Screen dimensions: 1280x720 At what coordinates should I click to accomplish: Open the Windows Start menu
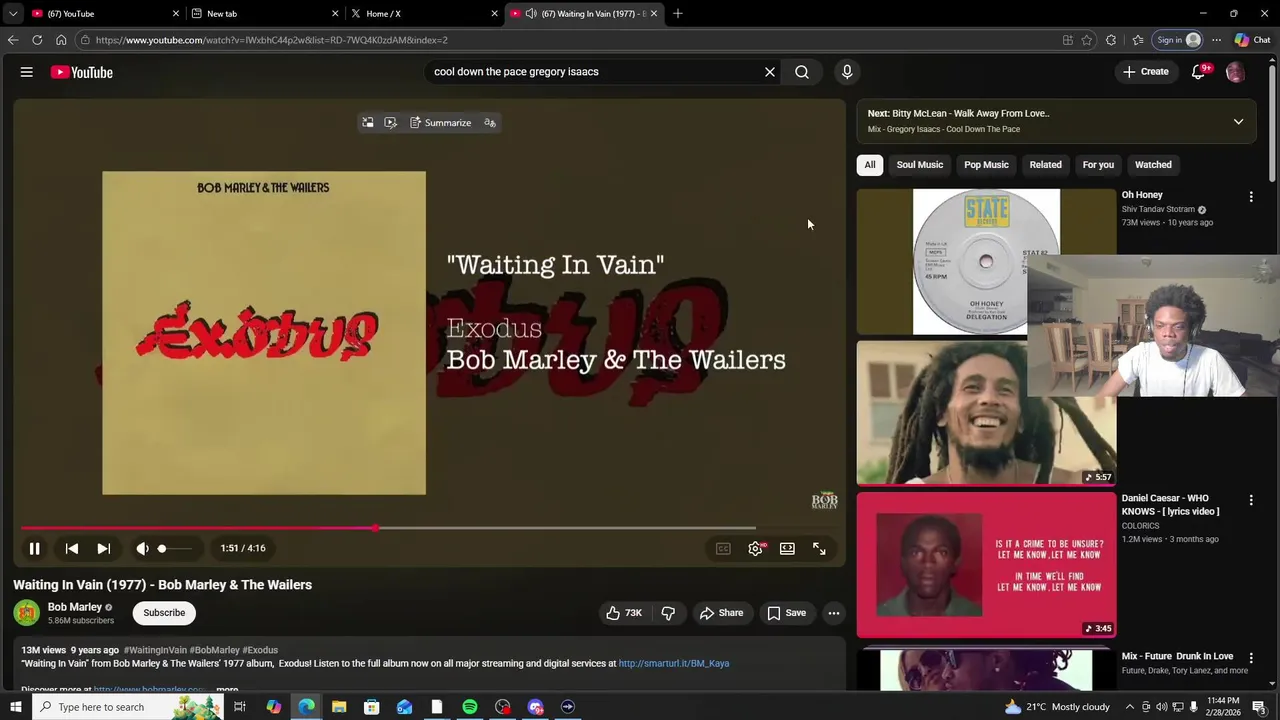click(x=15, y=707)
